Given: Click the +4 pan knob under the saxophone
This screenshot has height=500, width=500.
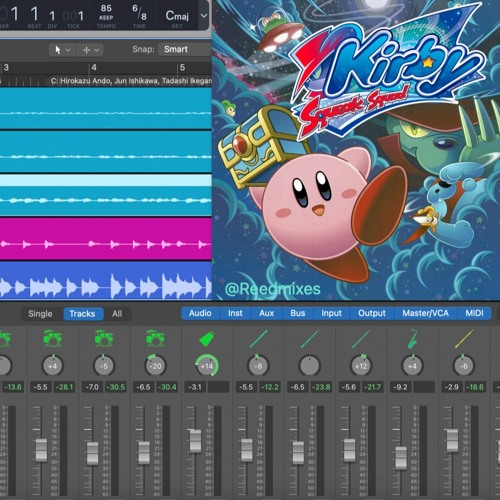Looking at the screenshot, I should tap(413, 366).
